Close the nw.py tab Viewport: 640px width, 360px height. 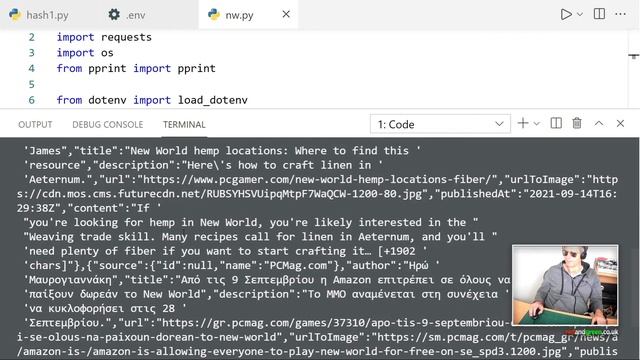coord(286,14)
